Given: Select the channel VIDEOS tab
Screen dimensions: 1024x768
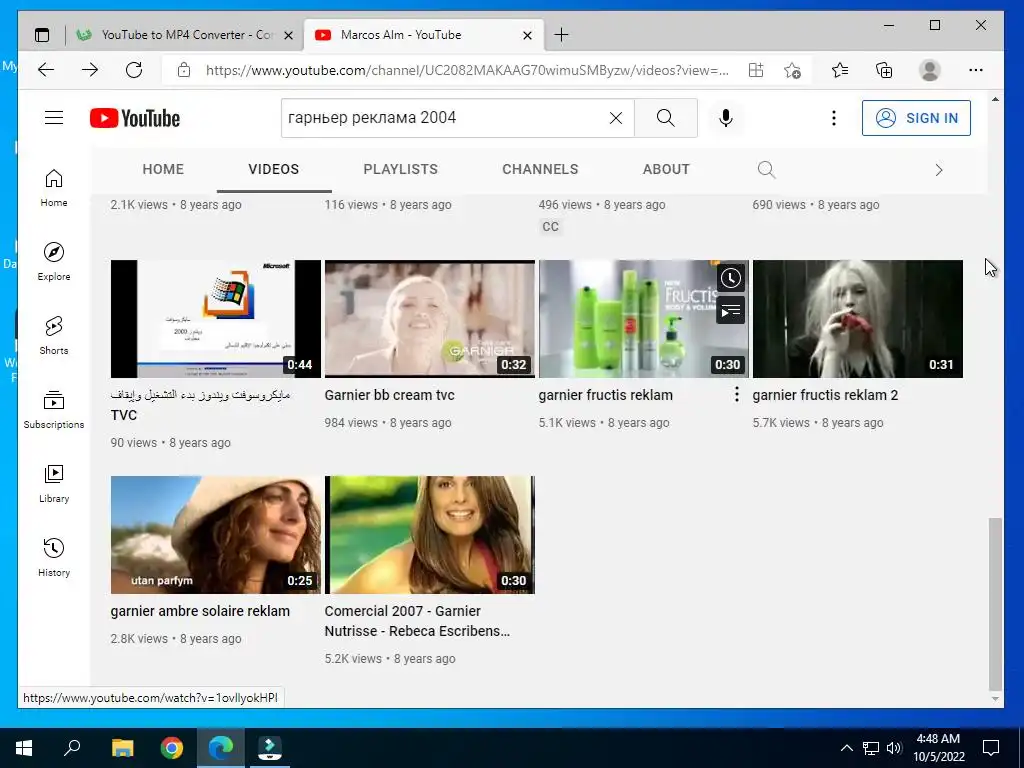Looking at the screenshot, I should [x=274, y=169].
